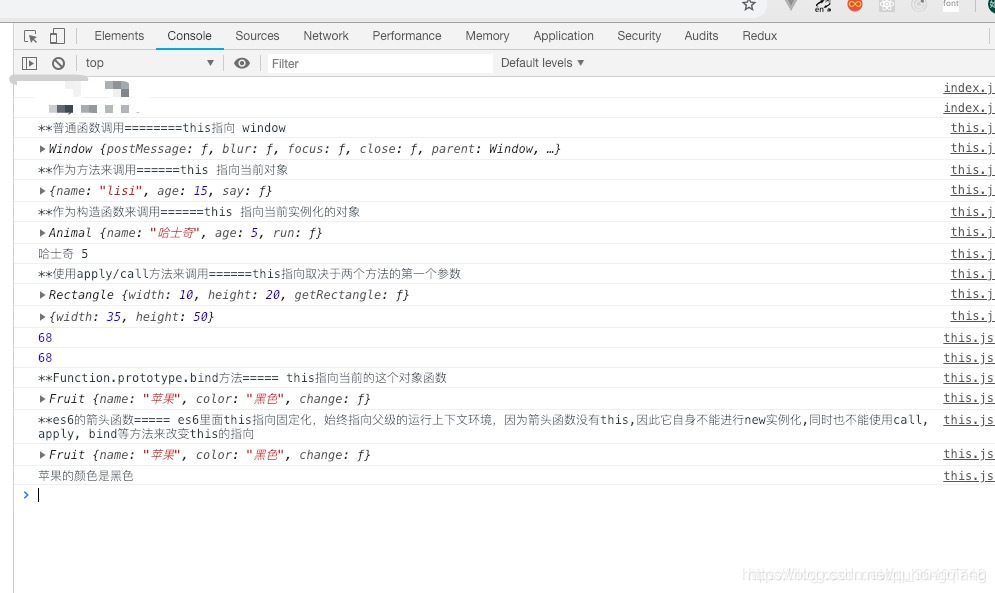Open this.js link beside the first 68 output
Image resolution: width=995 pixels, height=593 pixels.
point(968,338)
